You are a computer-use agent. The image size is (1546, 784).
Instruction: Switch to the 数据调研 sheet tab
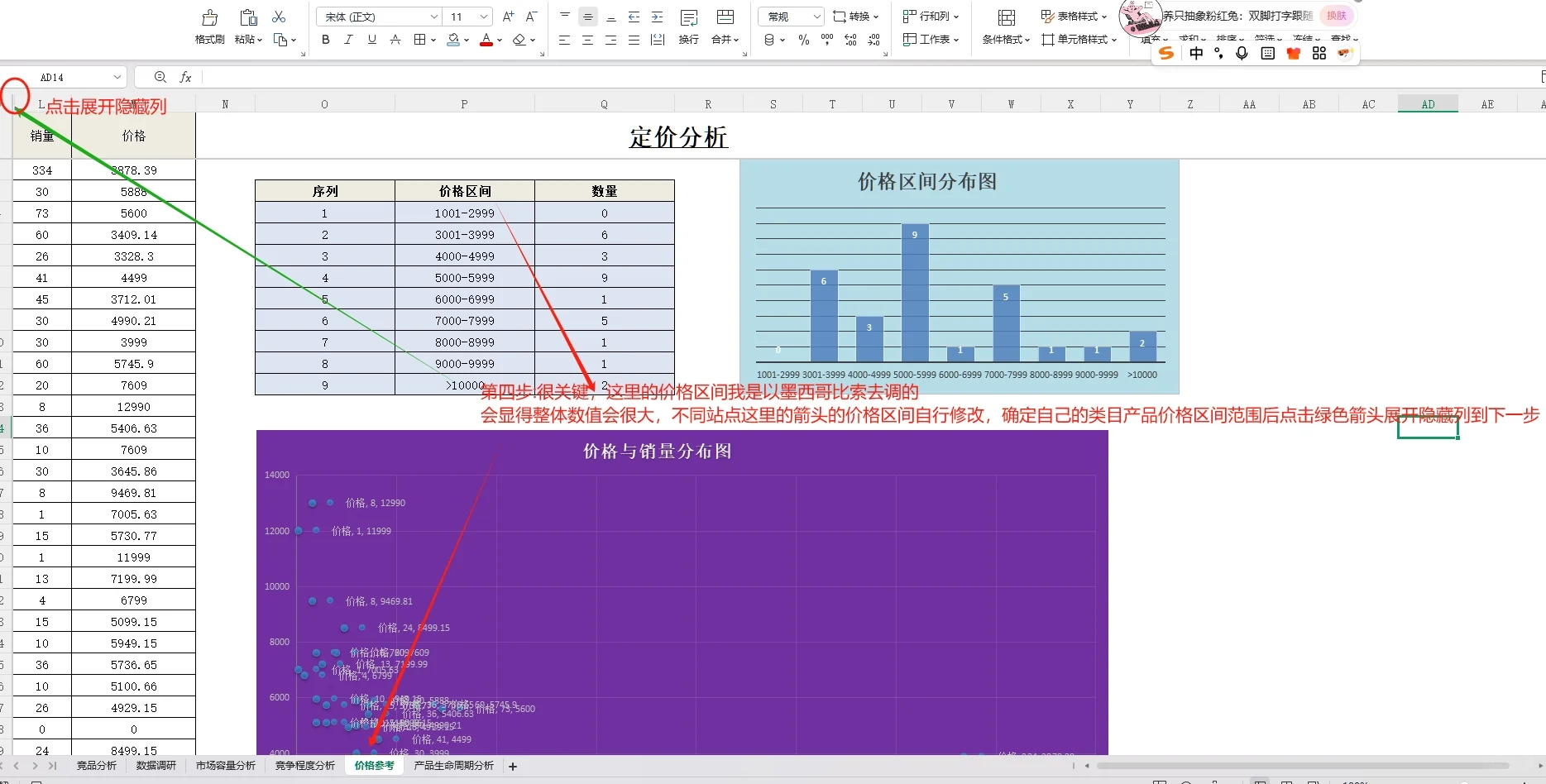tap(156, 766)
